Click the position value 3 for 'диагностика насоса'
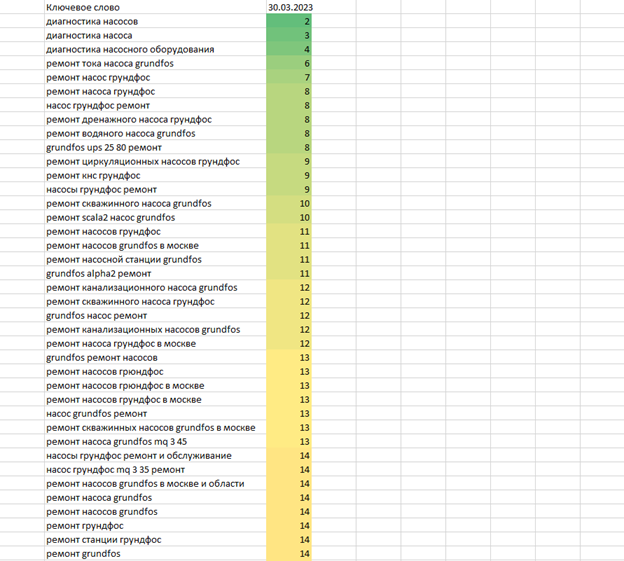This screenshot has width=624, height=561. click(289, 35)
